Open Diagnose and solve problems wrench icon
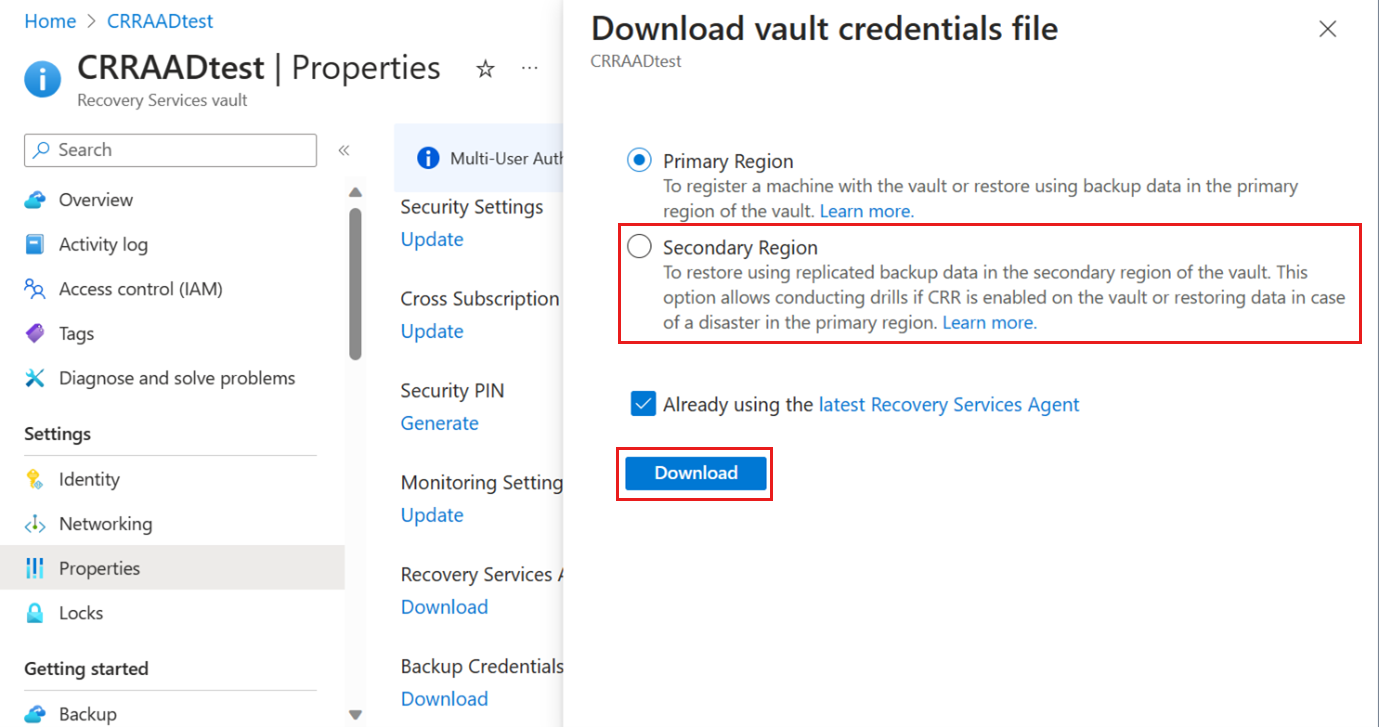The image size is (1379, 727). point(35,378)
